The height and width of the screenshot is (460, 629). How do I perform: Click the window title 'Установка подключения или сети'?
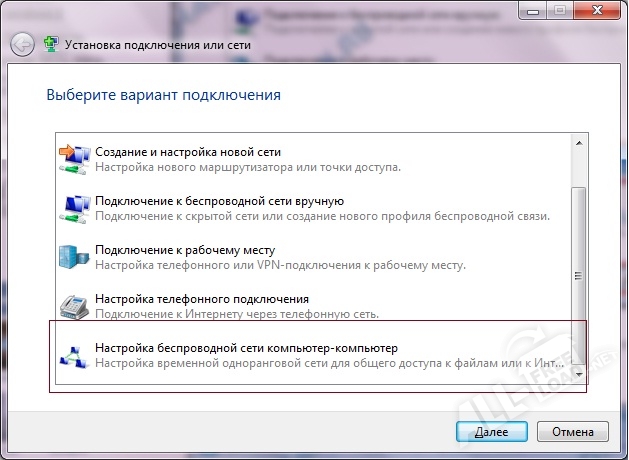[x=158, y=45]
